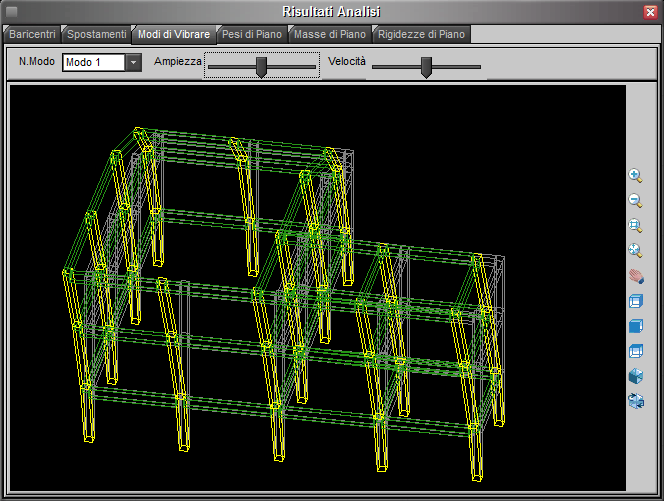Select the Modi di Vibrare tab

pyautogui.click(x=174, y=34)
